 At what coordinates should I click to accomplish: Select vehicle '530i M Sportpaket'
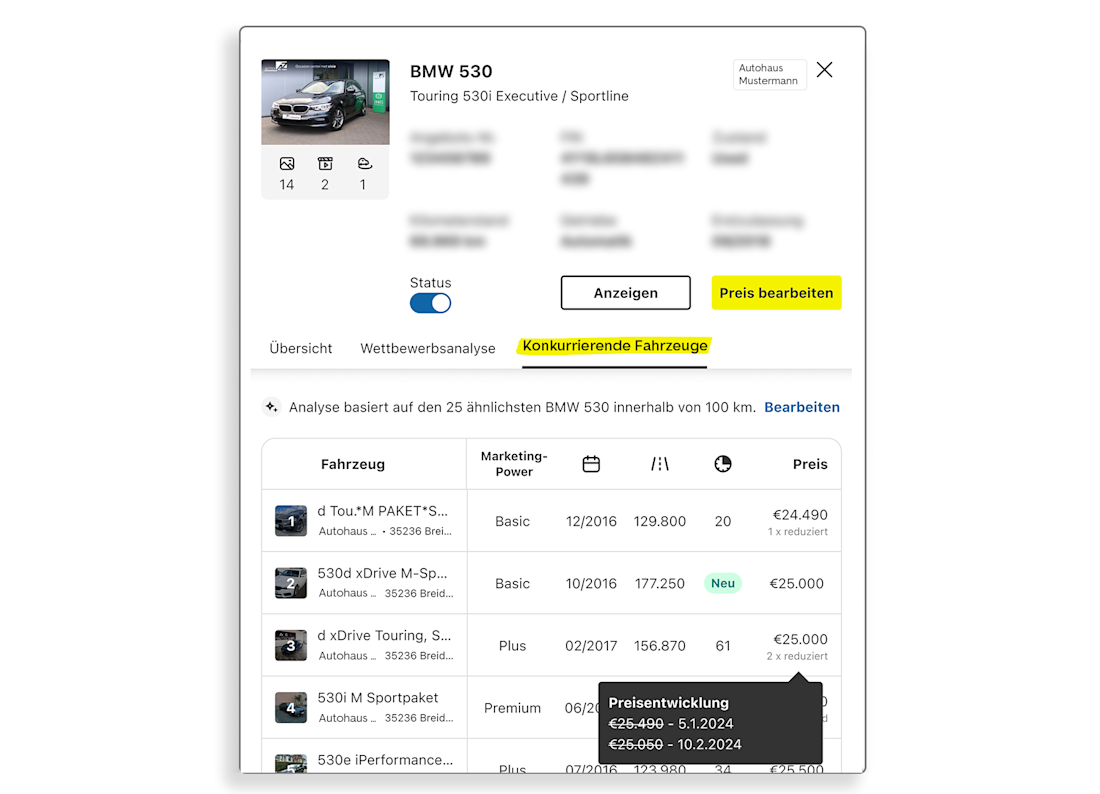point(377,698)
